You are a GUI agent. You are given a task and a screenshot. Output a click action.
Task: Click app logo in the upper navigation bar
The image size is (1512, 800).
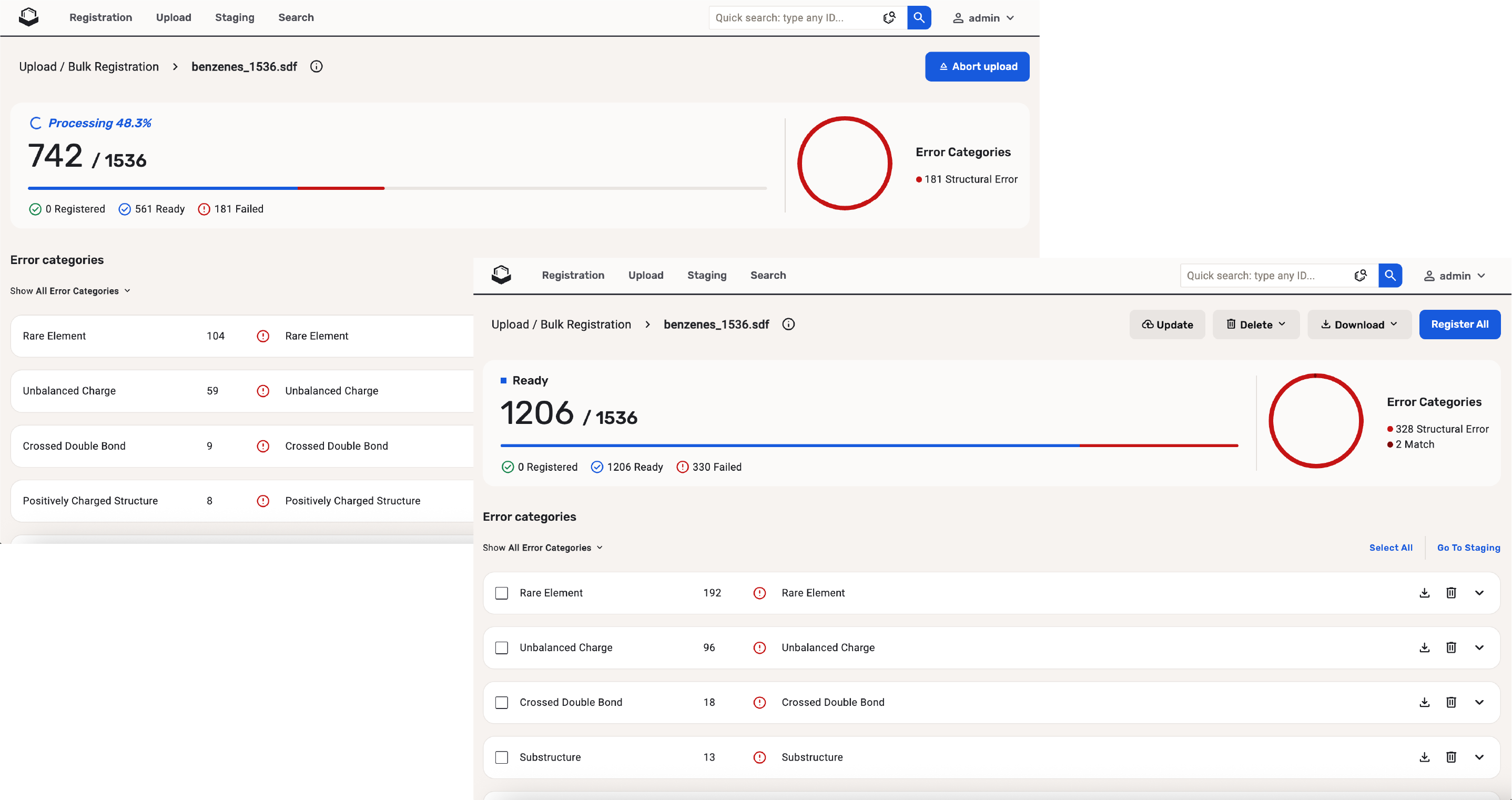point(28,17)
